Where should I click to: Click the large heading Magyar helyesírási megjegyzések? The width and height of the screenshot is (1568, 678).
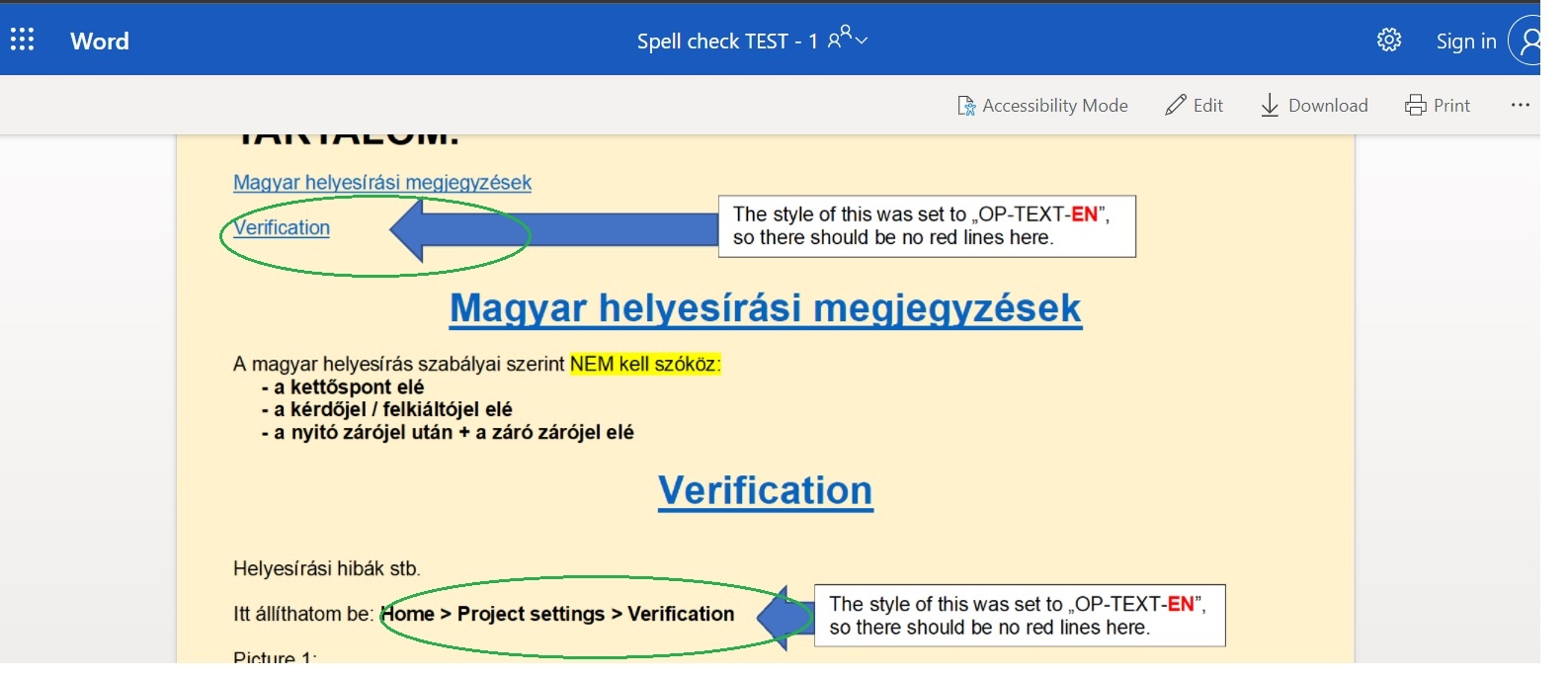tap(766, 307)
